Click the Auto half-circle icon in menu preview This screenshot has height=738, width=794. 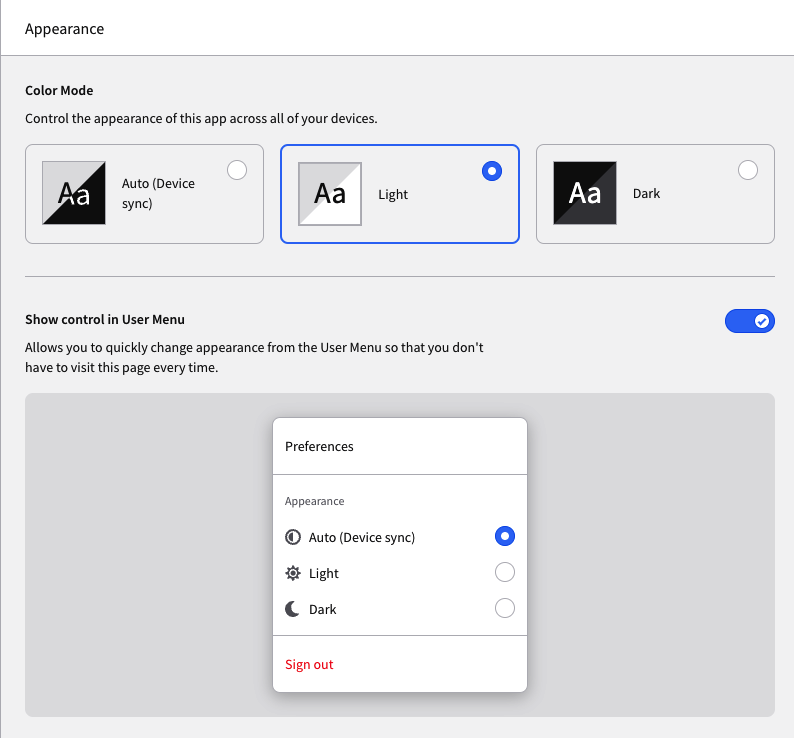point(293,537)
